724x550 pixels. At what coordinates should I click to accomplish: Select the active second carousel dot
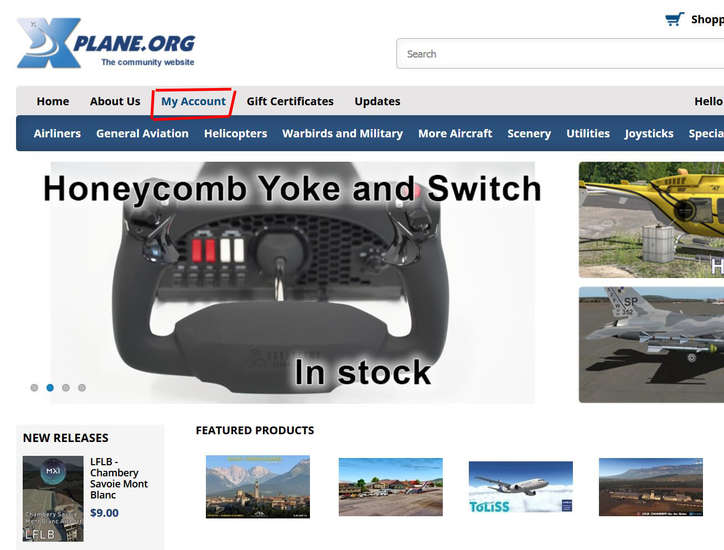click(50, 387)
